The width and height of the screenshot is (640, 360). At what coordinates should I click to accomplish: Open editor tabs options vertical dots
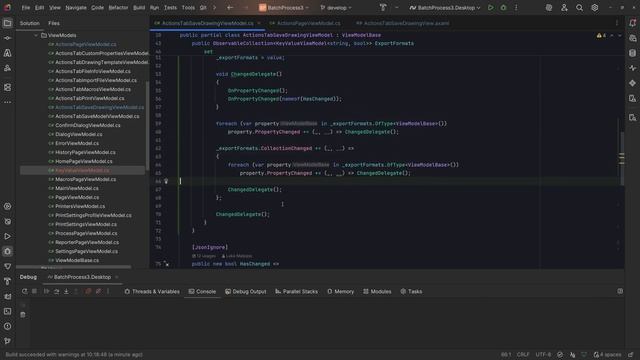coord(617,23)
